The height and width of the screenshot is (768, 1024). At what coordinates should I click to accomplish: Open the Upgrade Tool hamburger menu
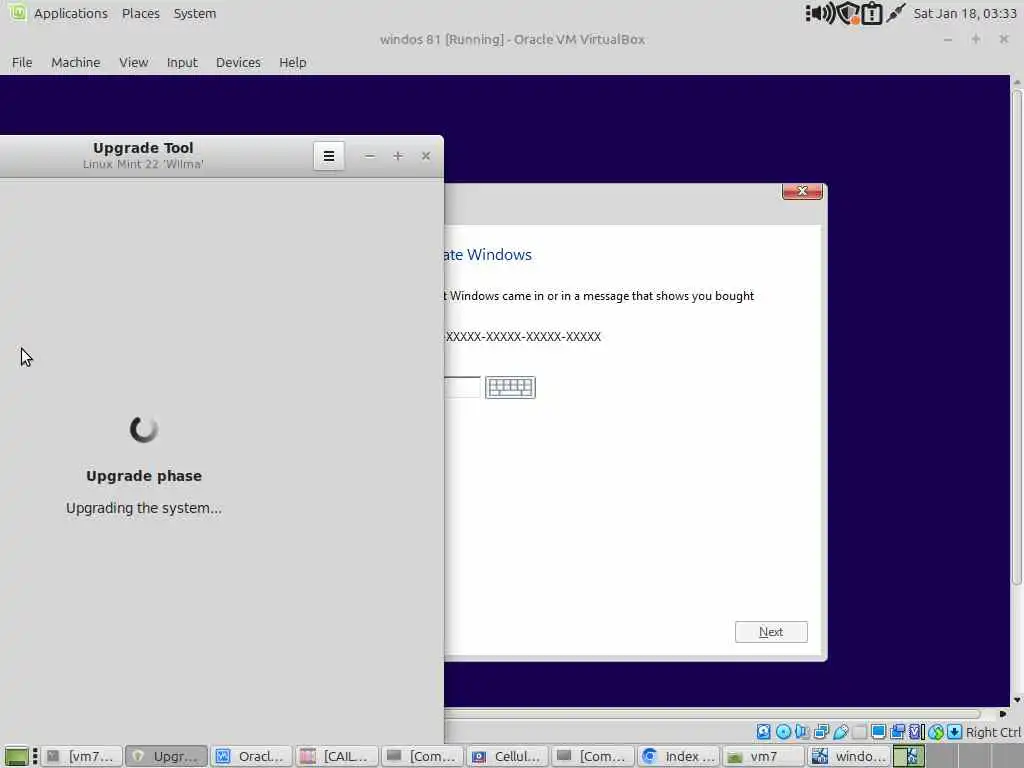[328, 156]
